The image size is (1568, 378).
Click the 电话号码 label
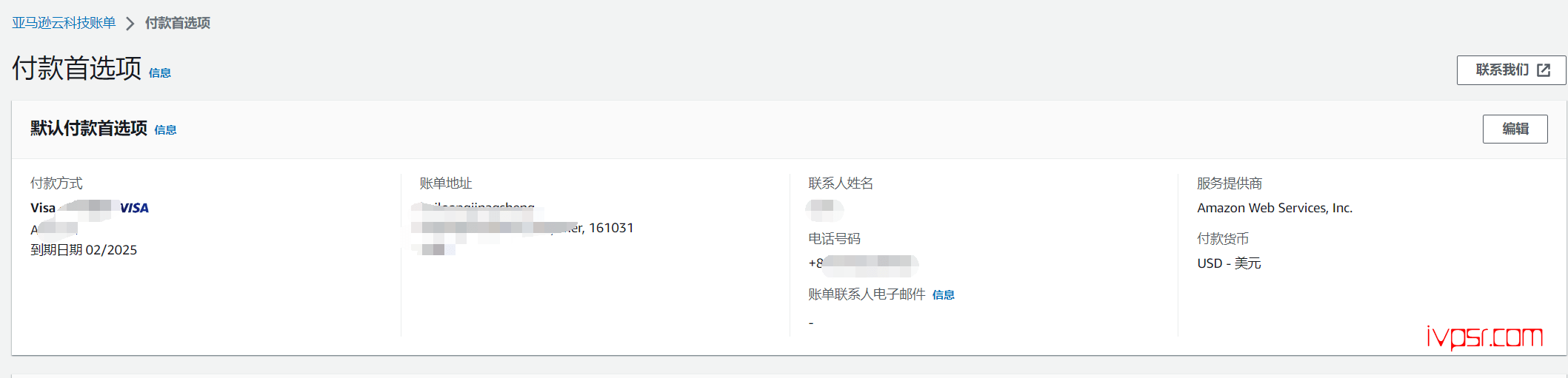[834, 238]
